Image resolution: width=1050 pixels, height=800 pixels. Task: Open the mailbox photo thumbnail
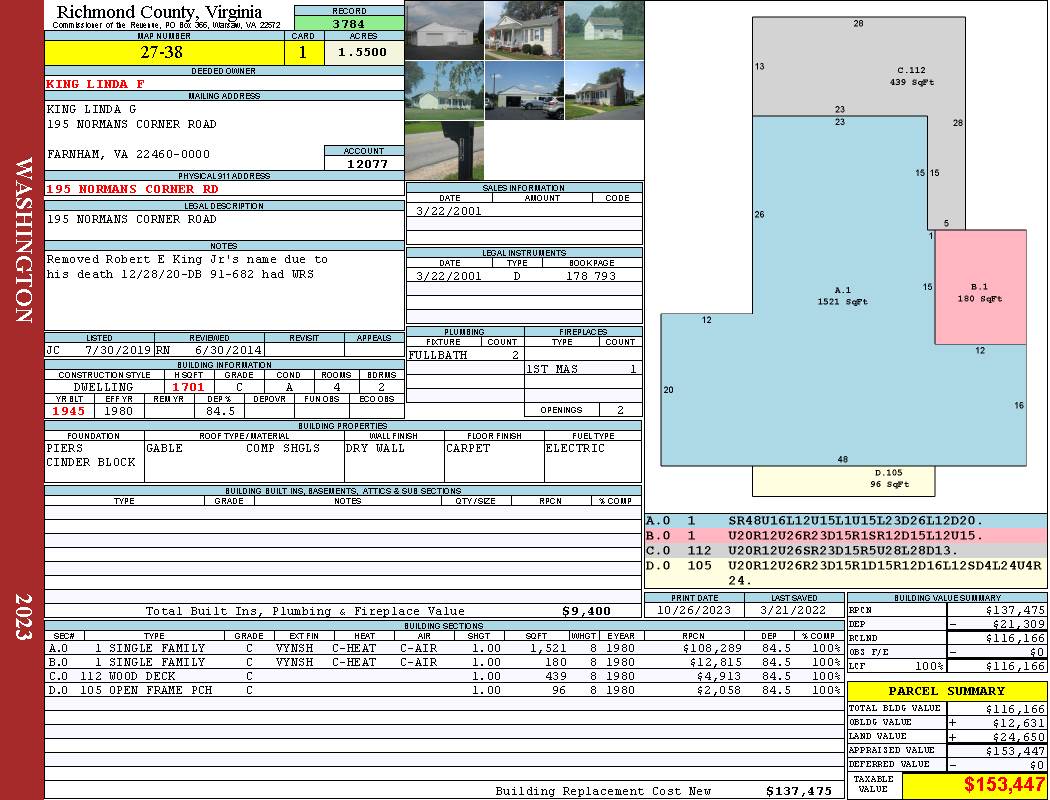(x=444, y=150)
